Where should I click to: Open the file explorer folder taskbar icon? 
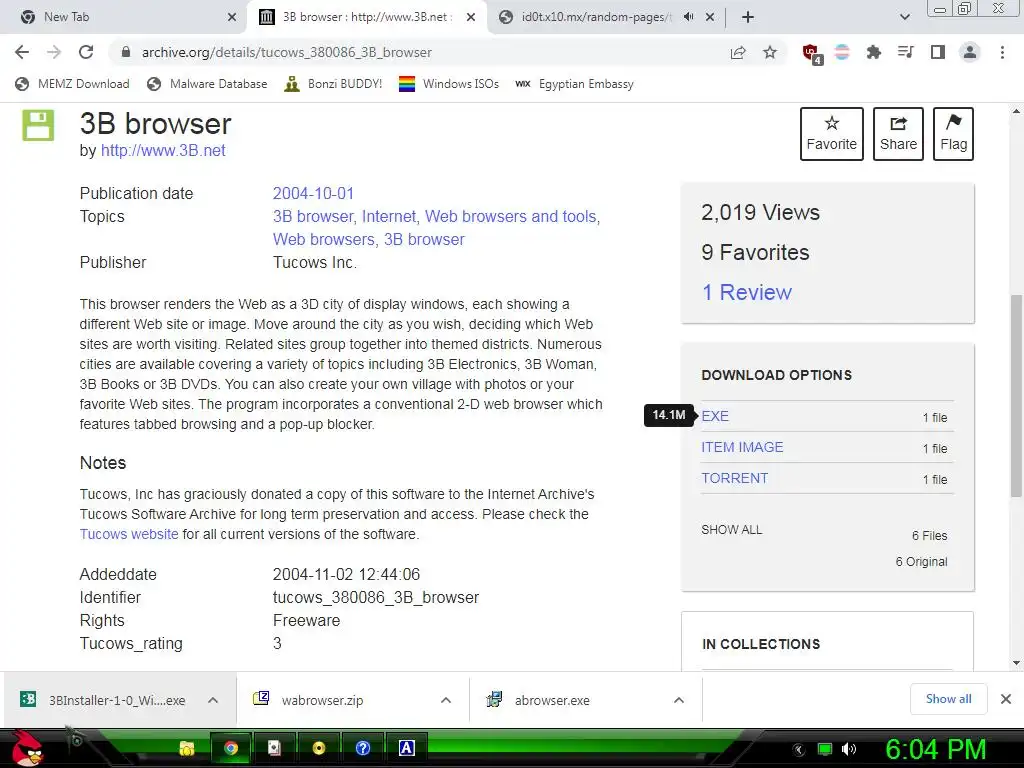click(x=187, y=748)
